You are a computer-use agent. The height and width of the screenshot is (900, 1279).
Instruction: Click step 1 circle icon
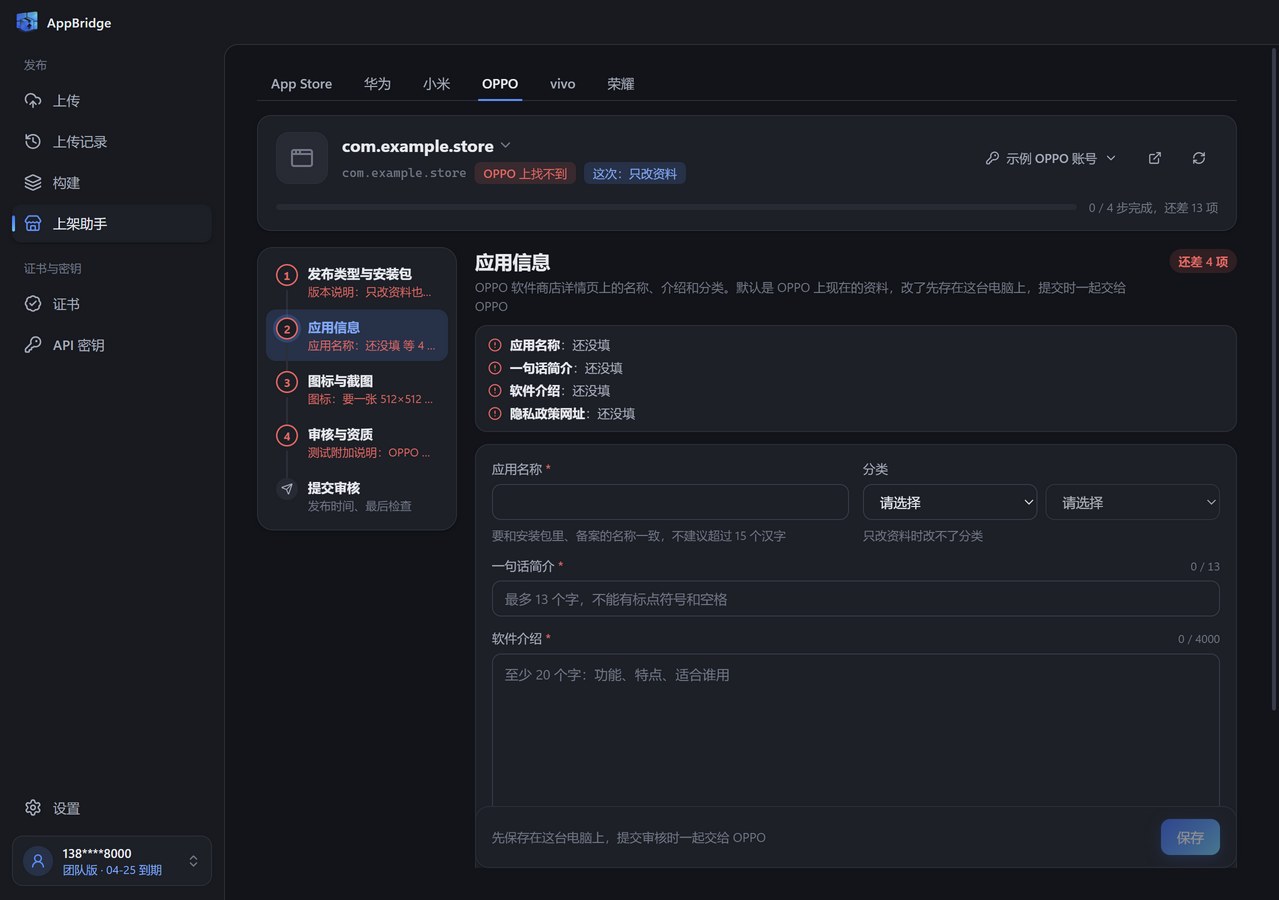pos(287,276)
